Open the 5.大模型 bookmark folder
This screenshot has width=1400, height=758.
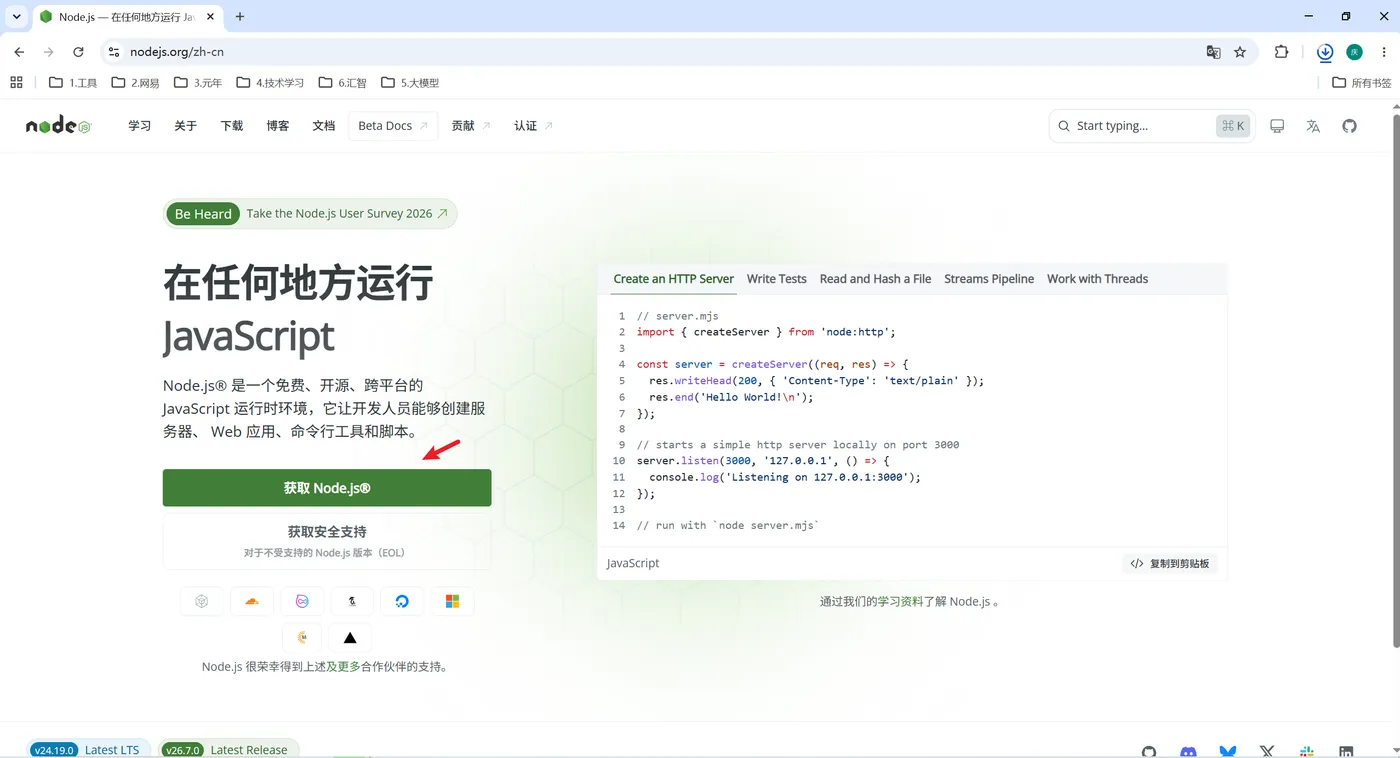[410, 83]
